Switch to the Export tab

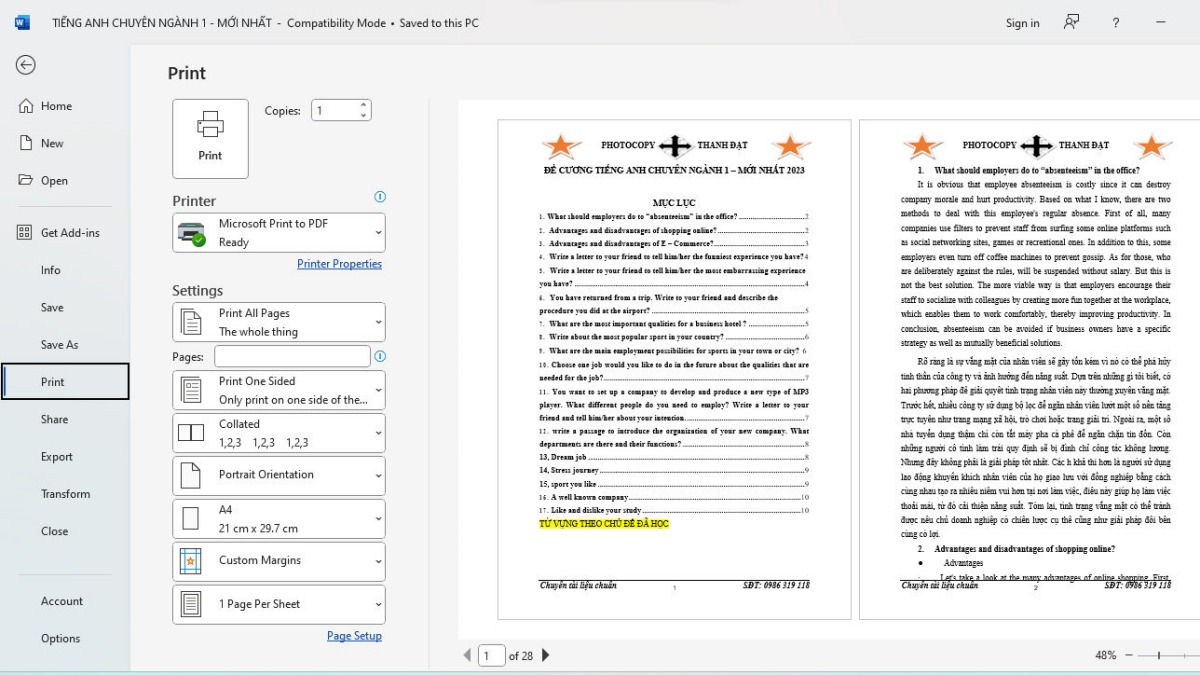[x=57, y=456]
